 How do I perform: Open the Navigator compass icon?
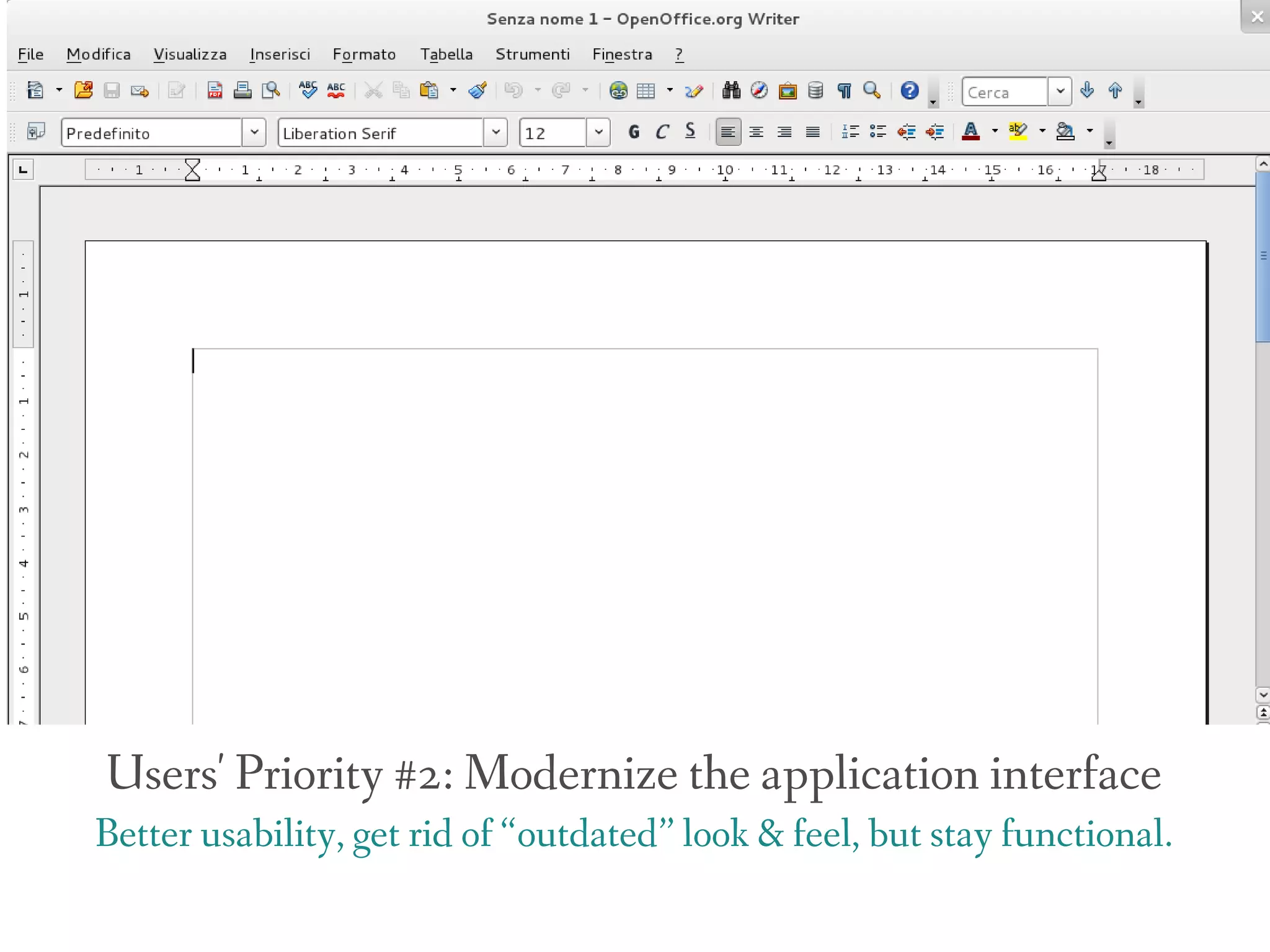pos(759,91)
